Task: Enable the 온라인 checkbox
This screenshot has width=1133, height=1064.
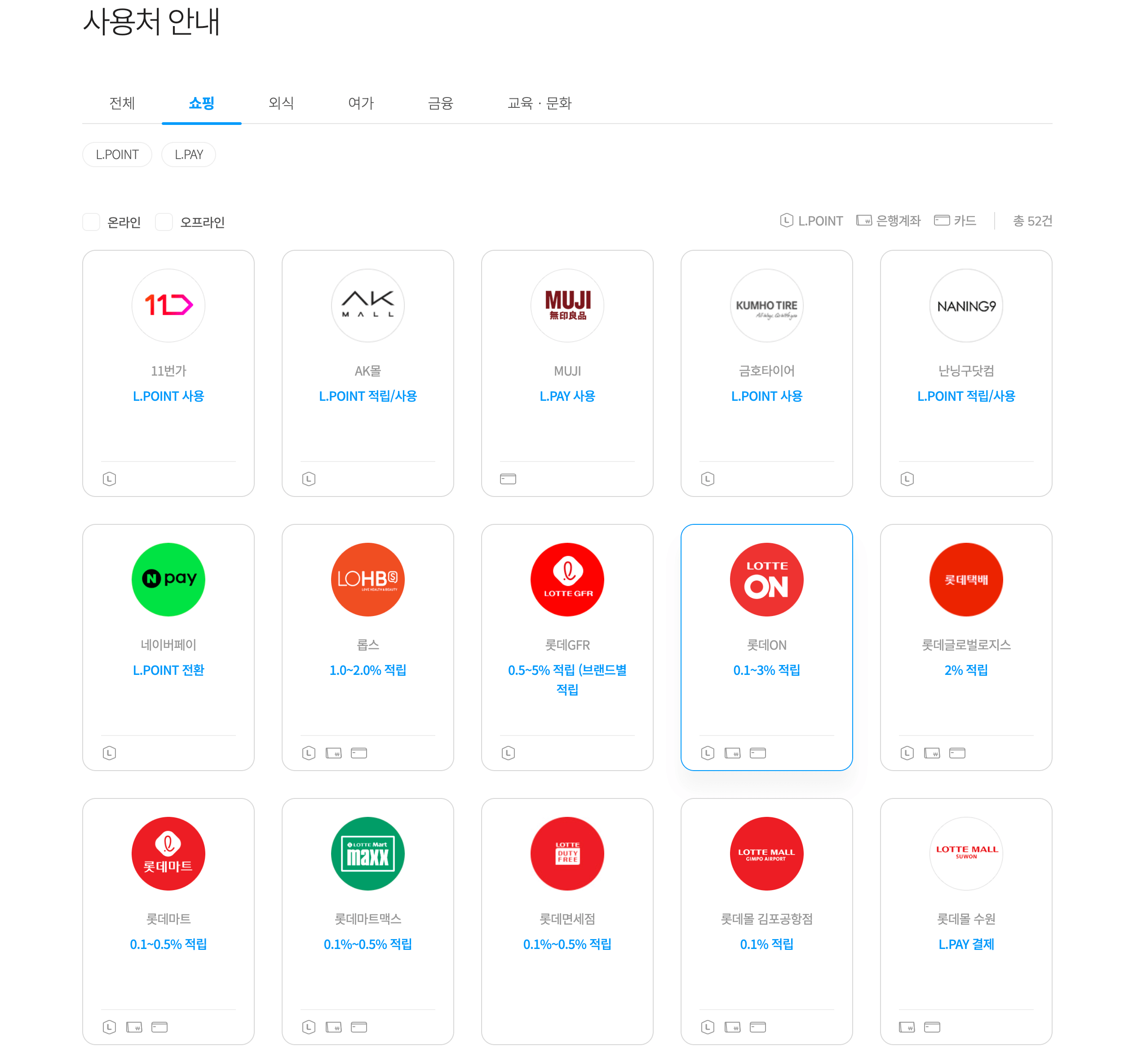Action: (91, 222)
